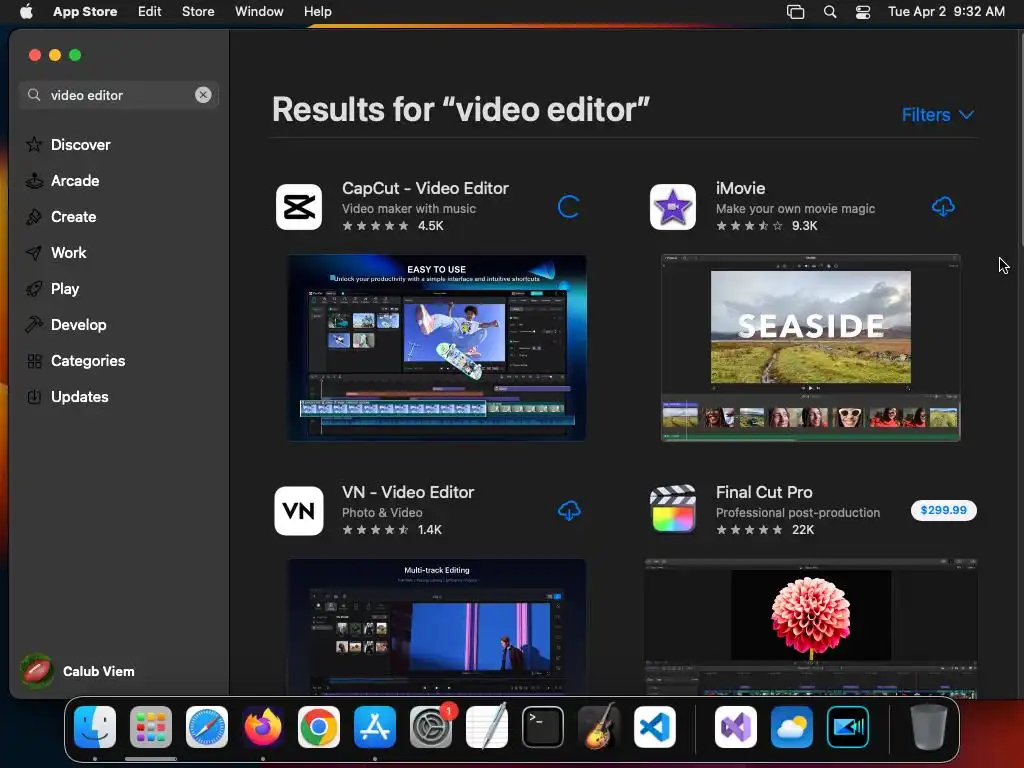Screen dimensions: 1024x768
Task: View CapCut Easy To Use screenshot
Action: pyautogui.click(x=437, y=347)
